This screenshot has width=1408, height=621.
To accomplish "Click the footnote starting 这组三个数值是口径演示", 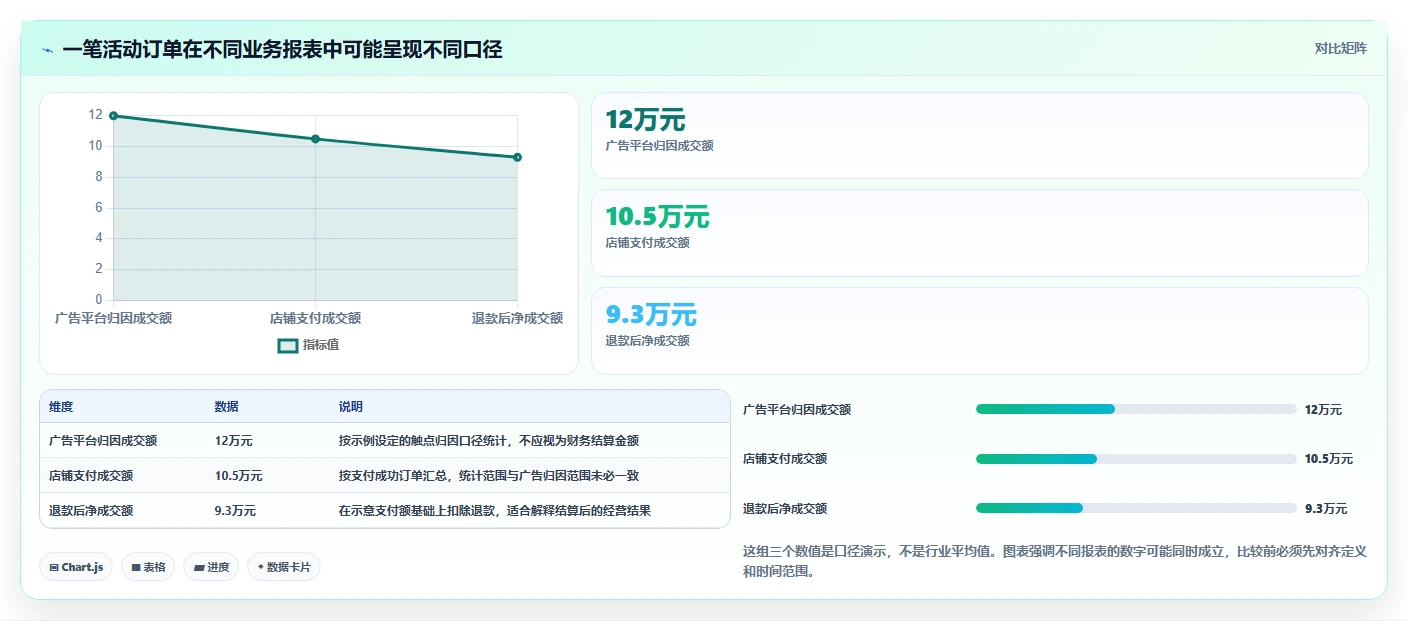I will [x=1055, y=562].
